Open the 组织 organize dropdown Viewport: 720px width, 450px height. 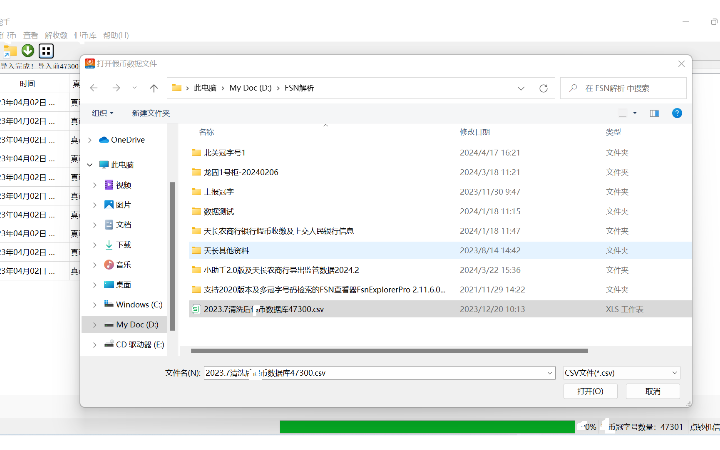pos(102,113)
